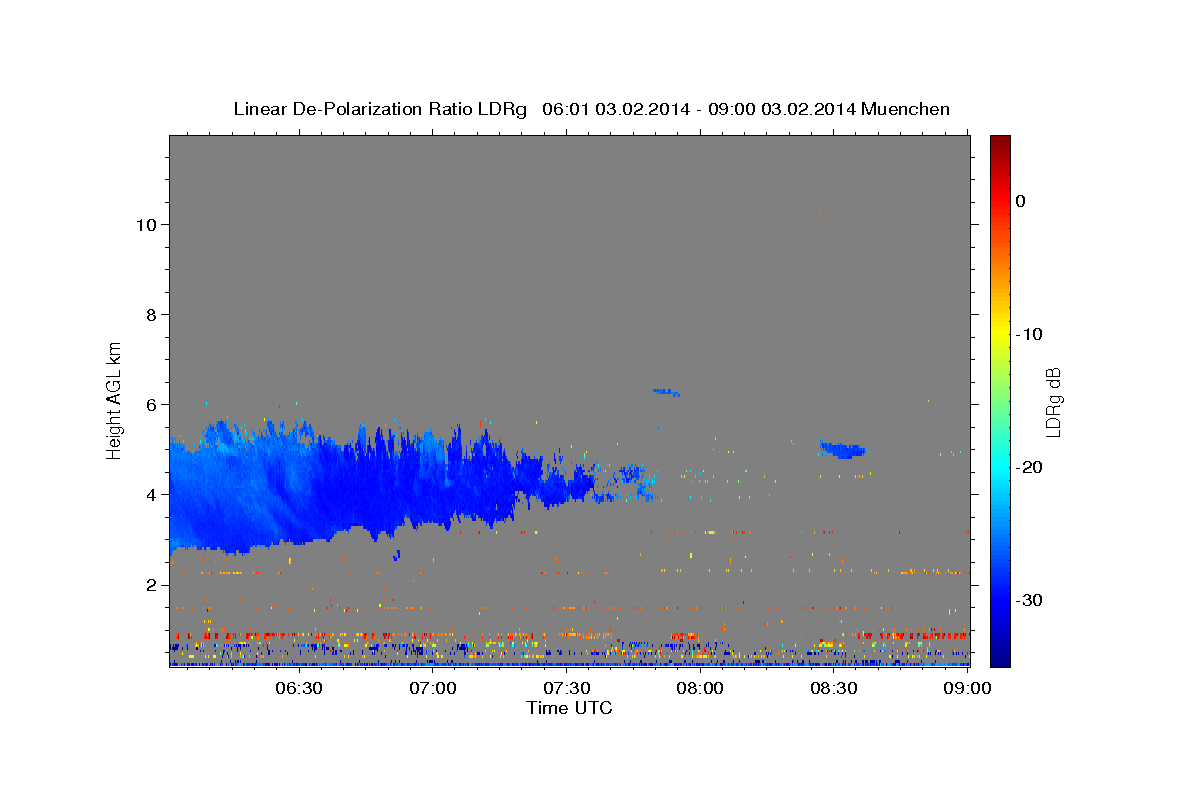This screenshot has width=1200, height=800.
Task: Click the height tick label 4
Action: [152, 494]
